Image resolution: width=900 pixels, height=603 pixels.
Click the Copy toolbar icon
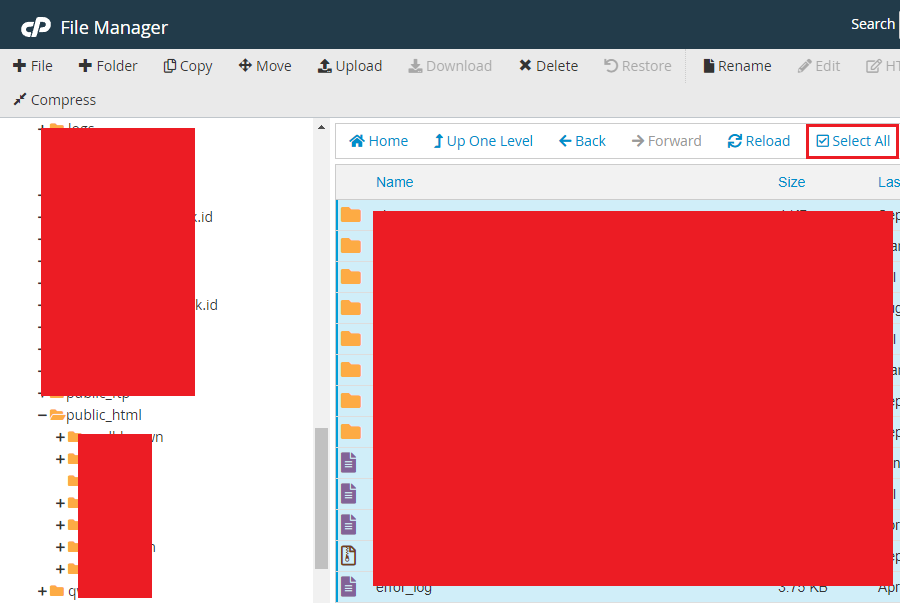pos(188,66)
